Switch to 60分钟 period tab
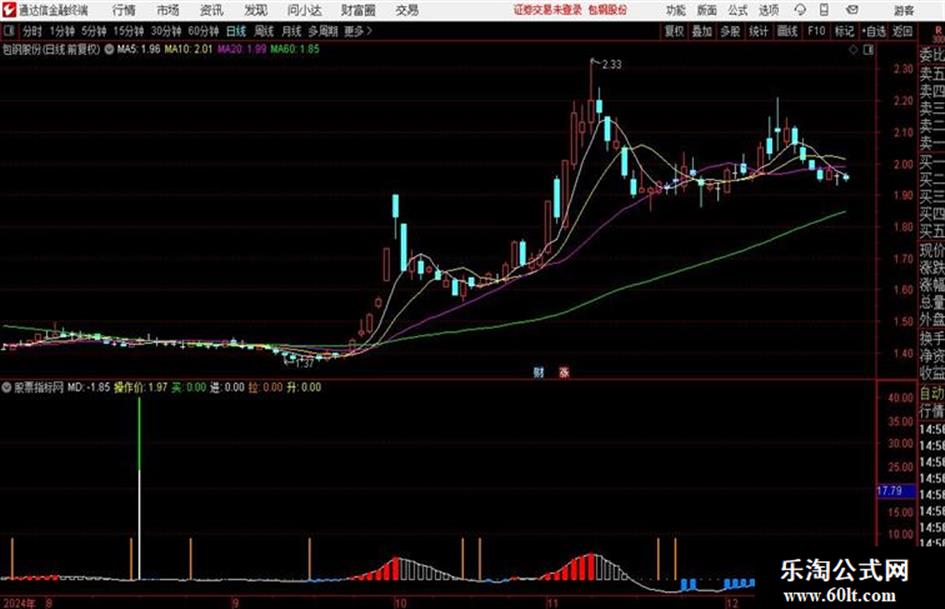Screen dimensions: 945x609 [x=203, y=31]
